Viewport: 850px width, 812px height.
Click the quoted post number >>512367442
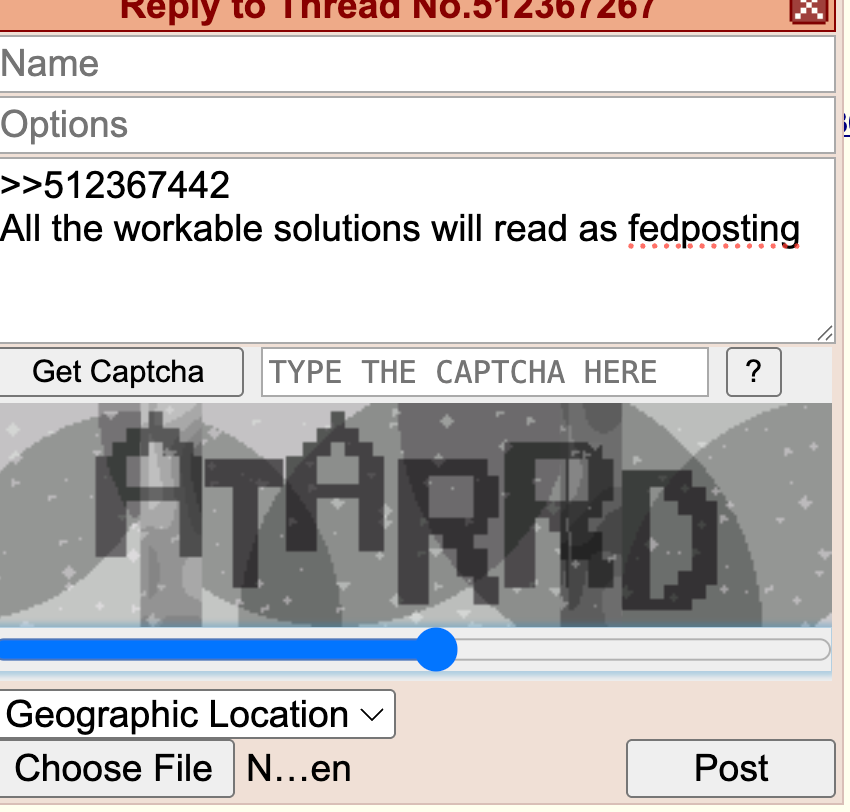[115, 185]
